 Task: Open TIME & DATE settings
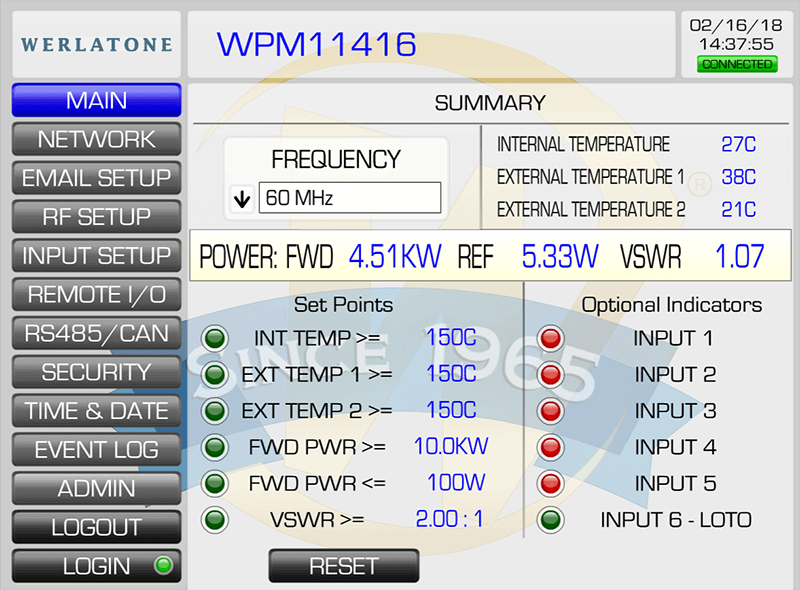click(96, 411)
